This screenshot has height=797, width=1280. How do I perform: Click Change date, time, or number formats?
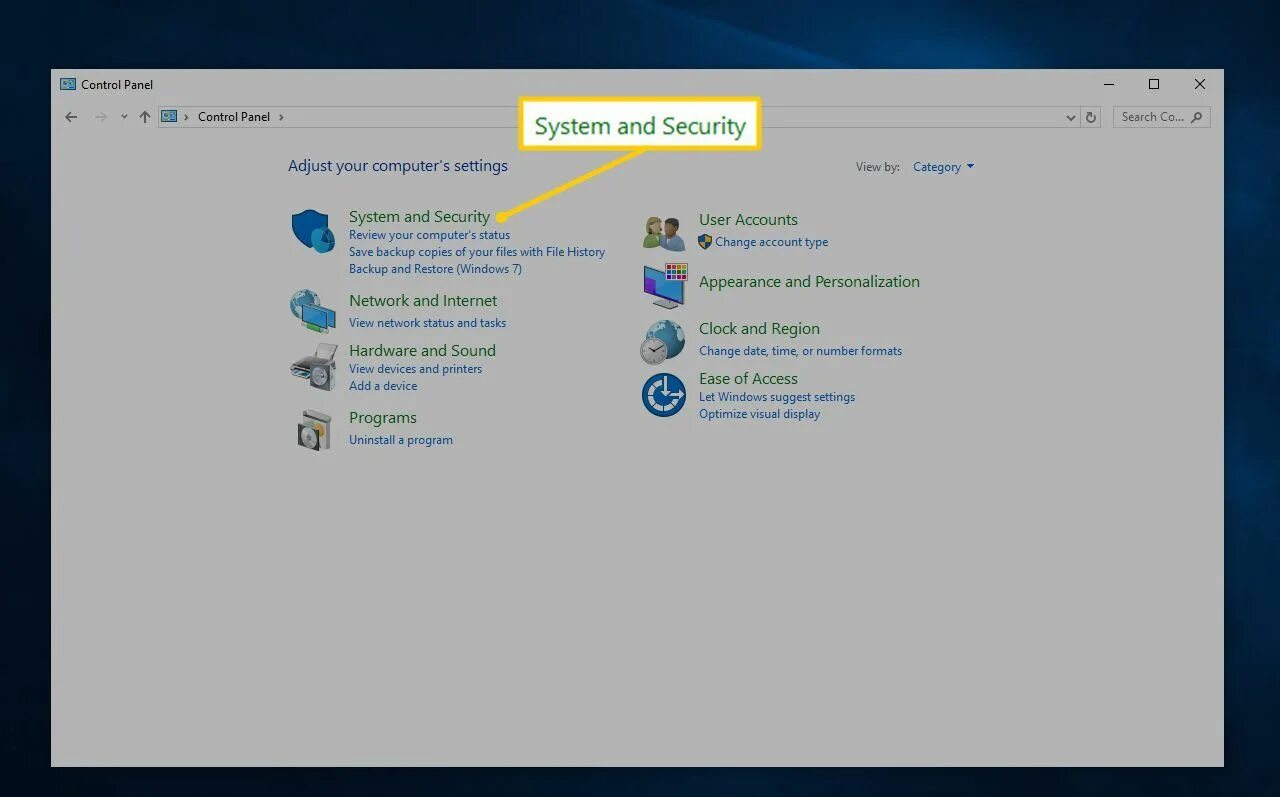pyautogui.click(x=800, y=351)
